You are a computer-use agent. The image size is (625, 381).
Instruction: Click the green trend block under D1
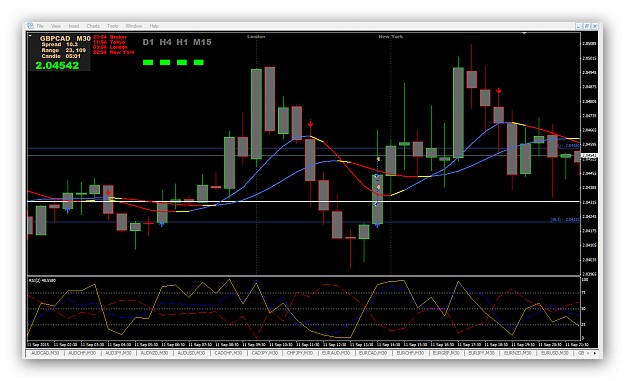148,62
